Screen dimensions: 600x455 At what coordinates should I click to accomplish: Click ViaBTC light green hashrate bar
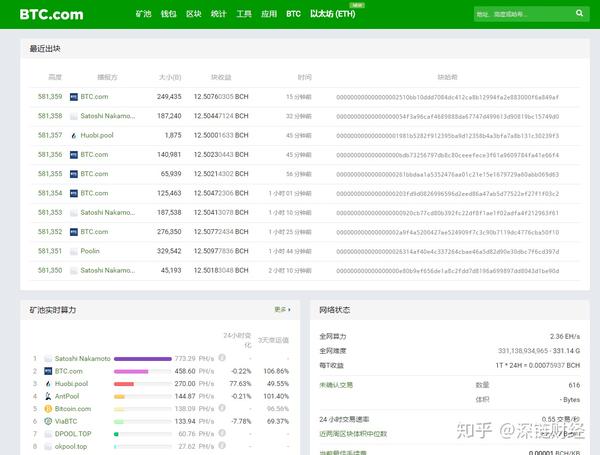point(119,422)
